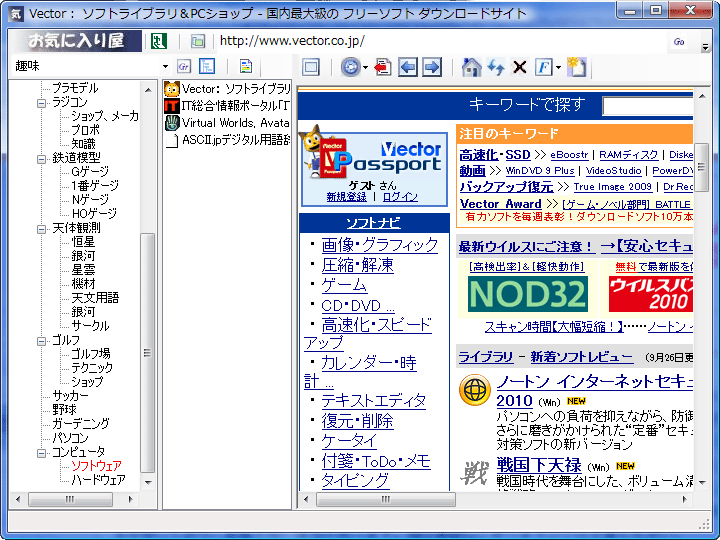
Task: Select the ガーデニング tree item
Action: pyautogui.click(x=81, y=423)
